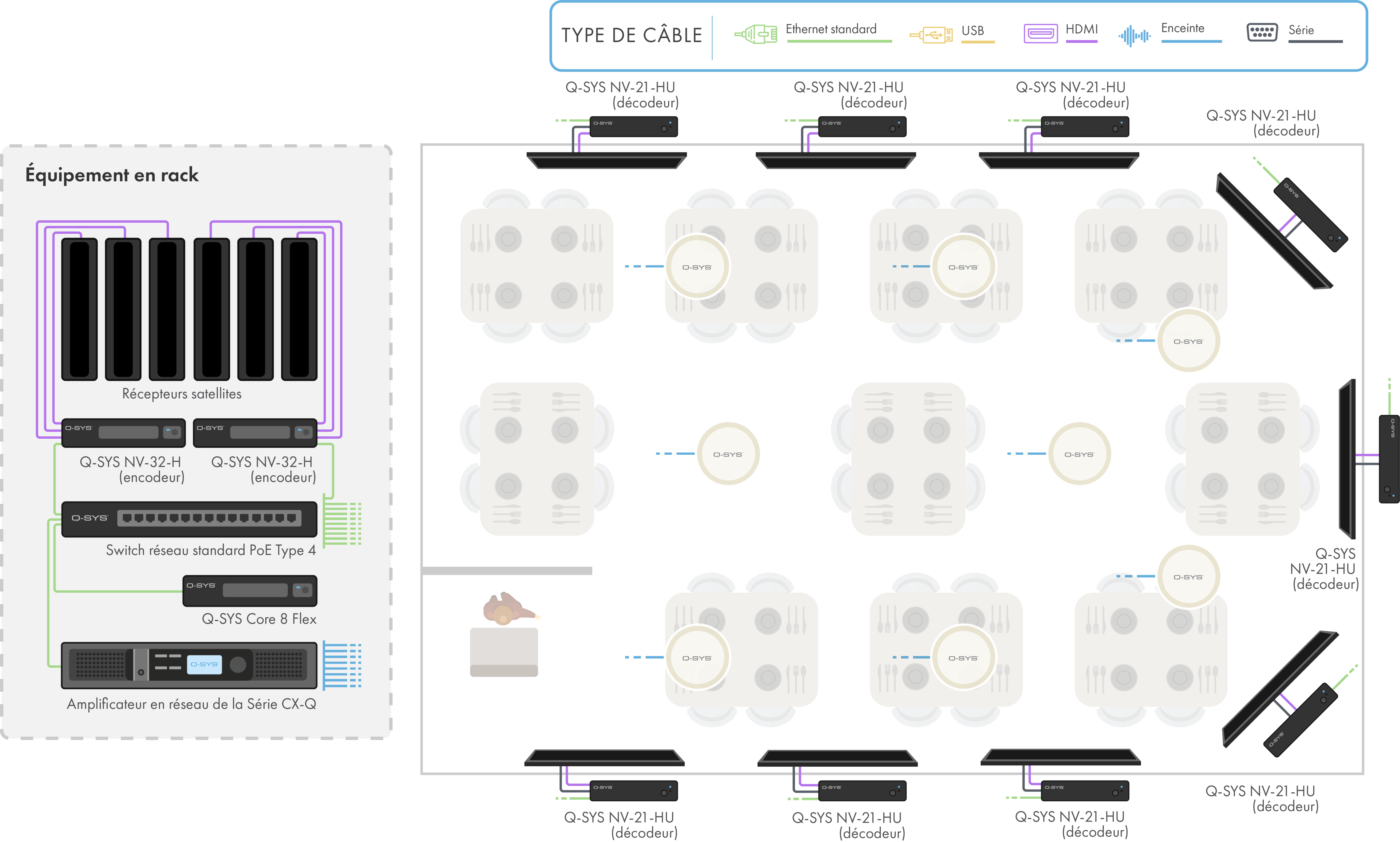Click the USB connector icon in legend
1400x842 pixels.
931,36
